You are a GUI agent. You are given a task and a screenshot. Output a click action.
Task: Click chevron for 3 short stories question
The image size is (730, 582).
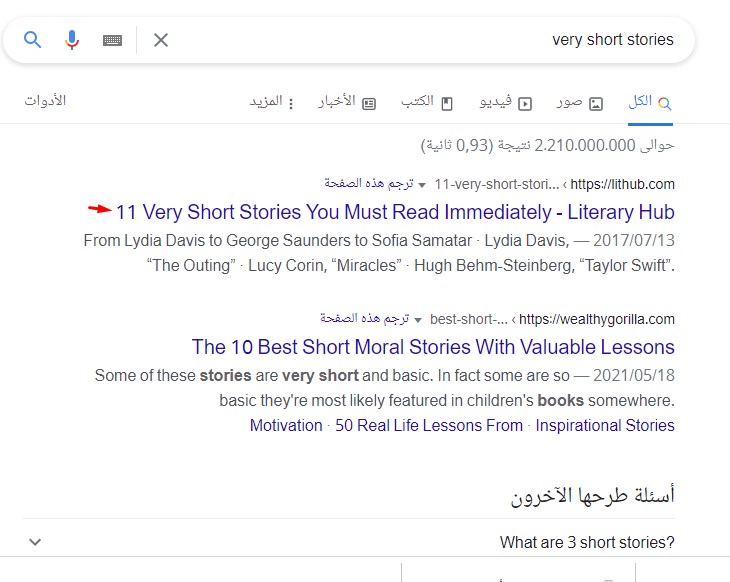coord(35,542)
